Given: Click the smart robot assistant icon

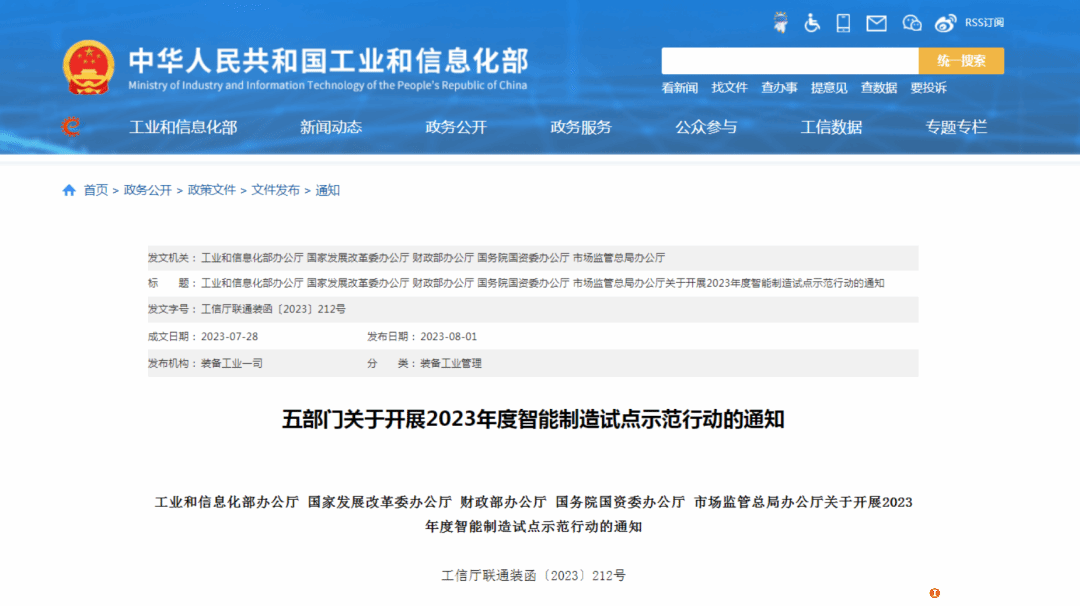Looking at the screenshot, I should [x=780, y=22].
